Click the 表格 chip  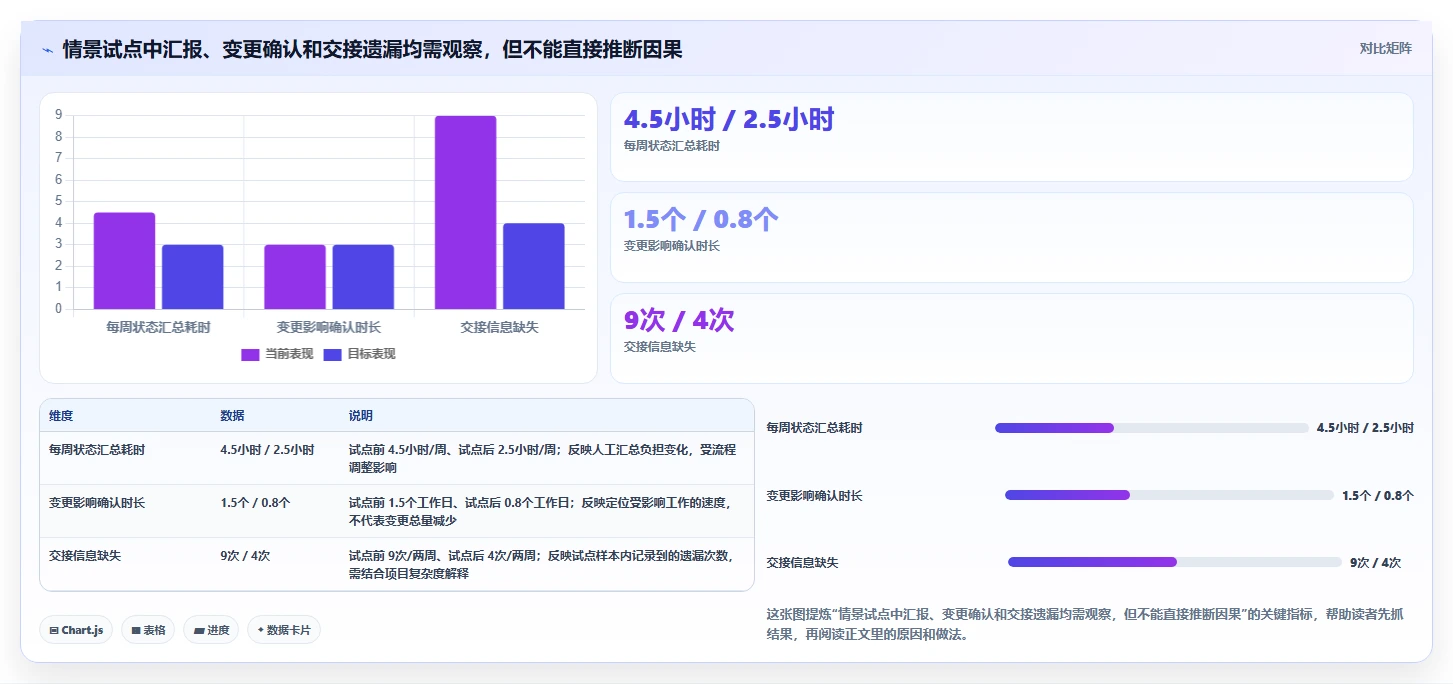148,630
